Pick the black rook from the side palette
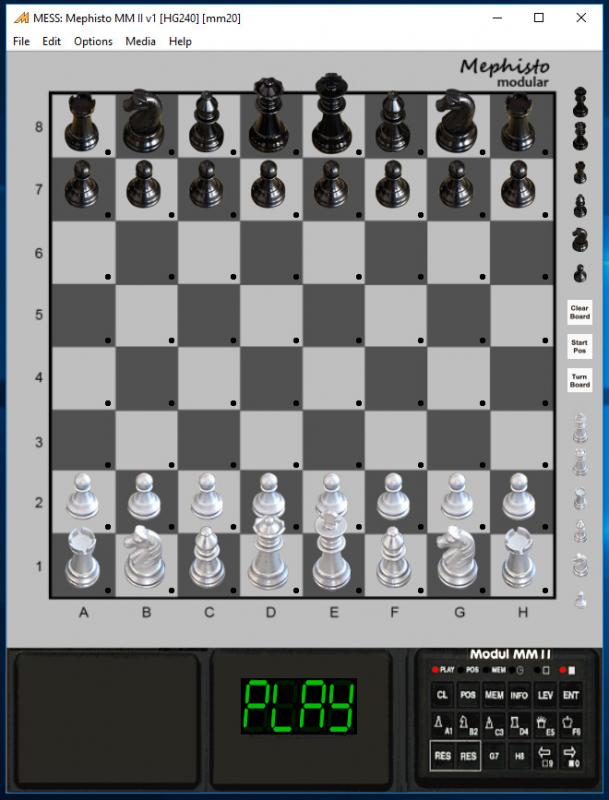 (580, 173)
